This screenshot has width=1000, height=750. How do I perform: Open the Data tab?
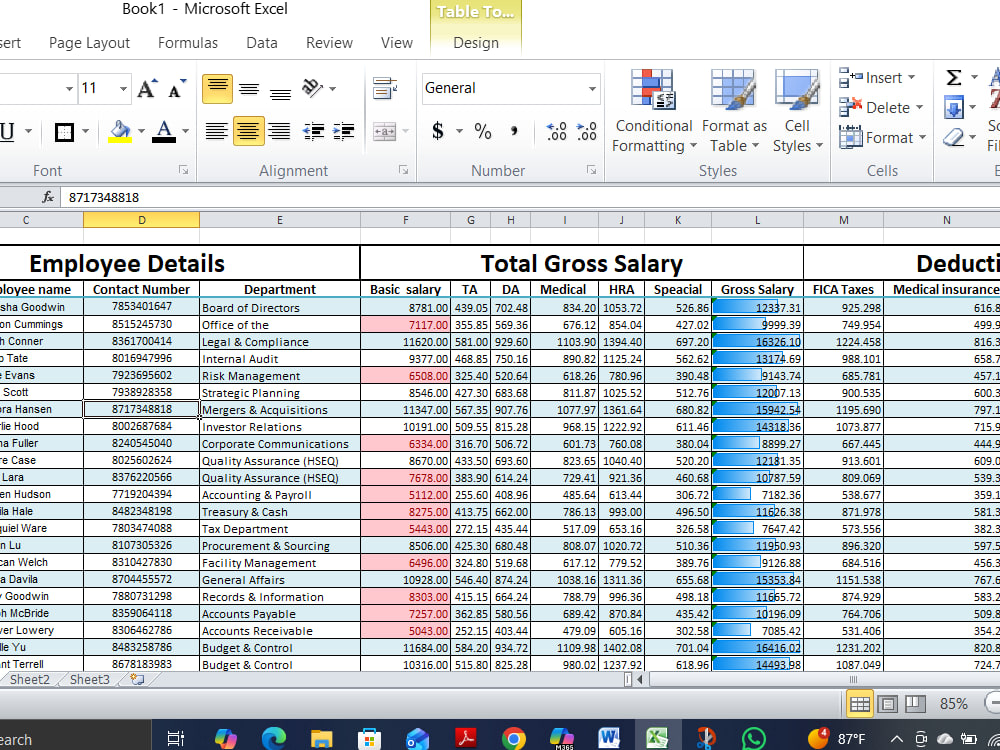click(261, 43)
